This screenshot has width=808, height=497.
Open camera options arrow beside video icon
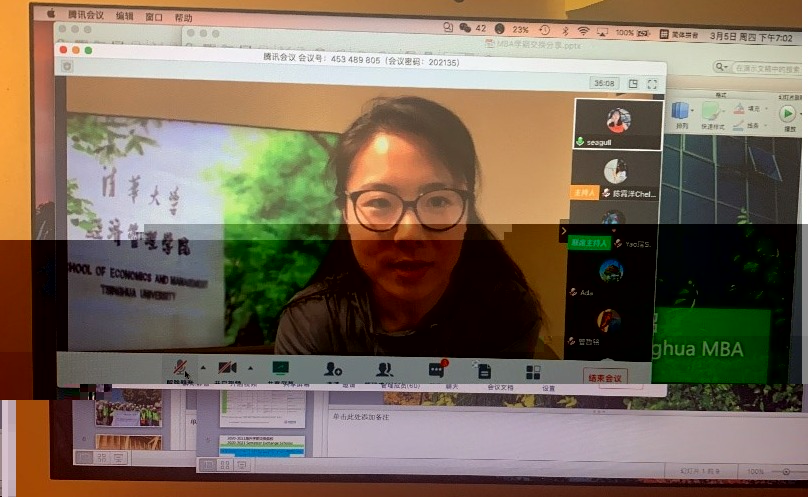(x=250, y=368)
